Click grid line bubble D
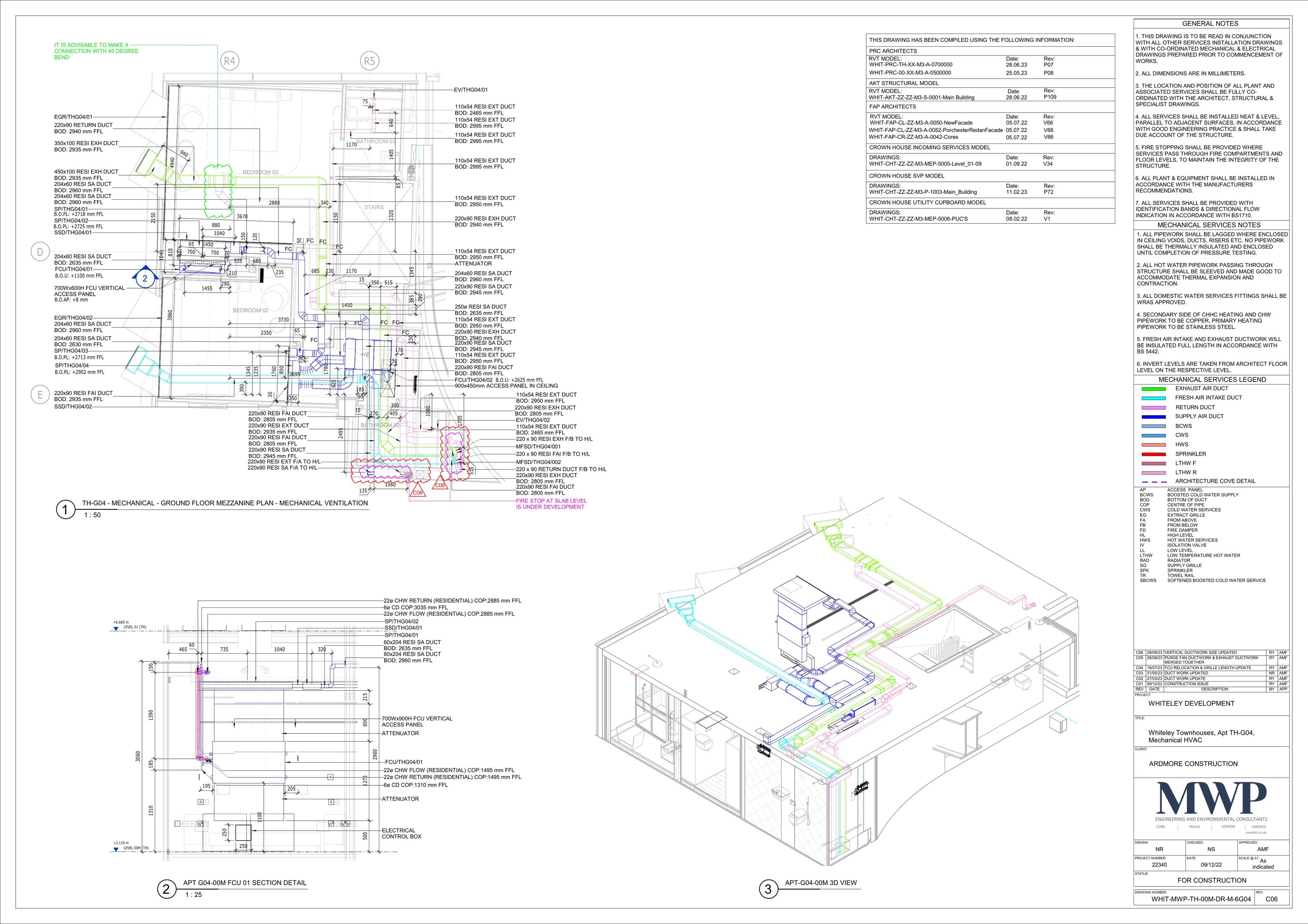1308x924 pixels. (x=40, y=252)
